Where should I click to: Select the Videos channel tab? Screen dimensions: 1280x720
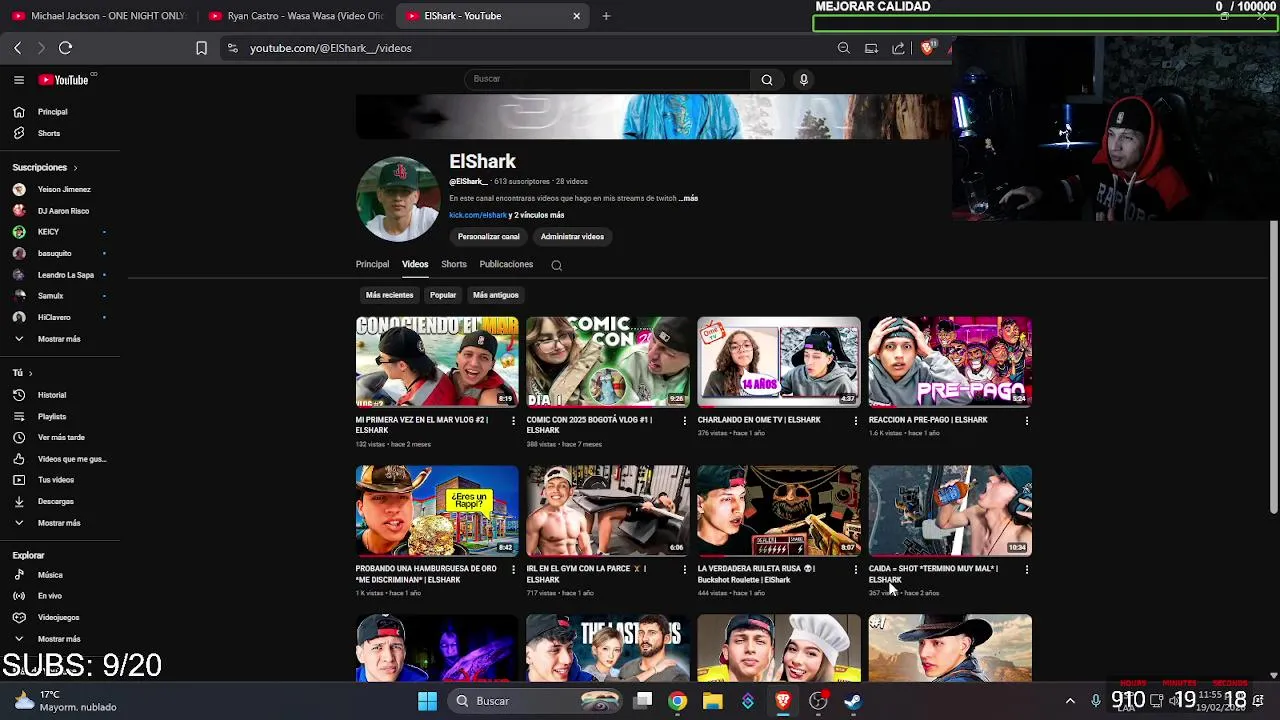click(415, 264)
